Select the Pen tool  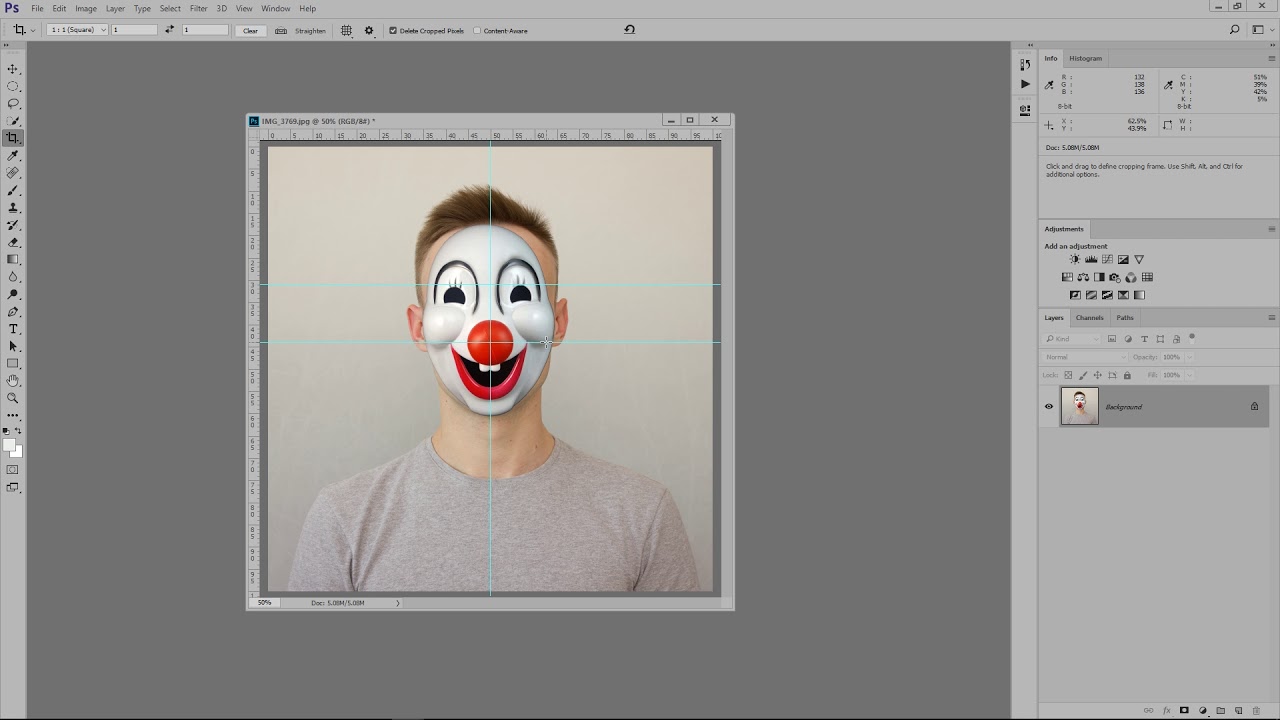(x=13, y=312)
